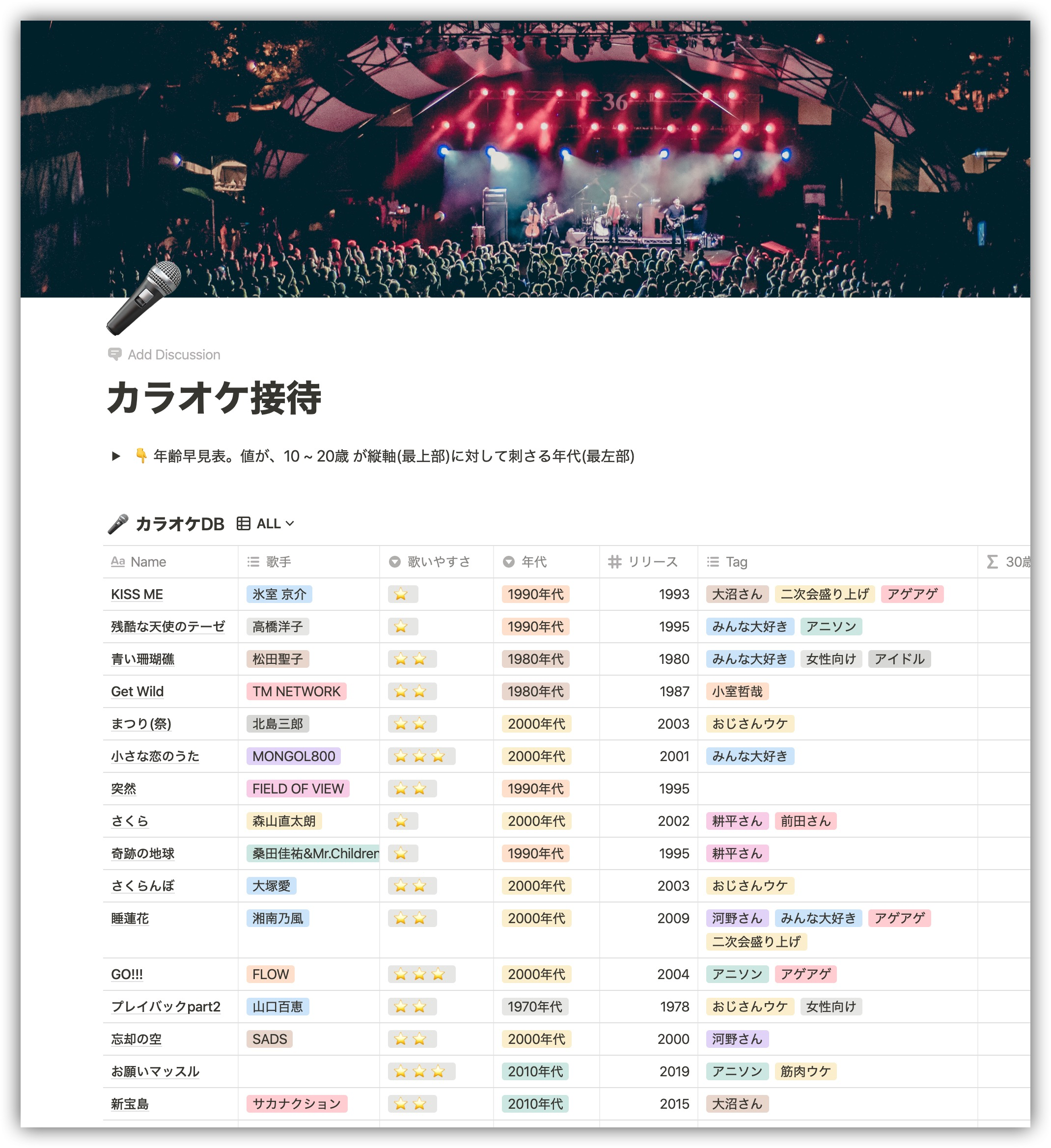Click the three-star rating for GO!!!
Image resolution: width=1051 pixels, height=1148 pixels.
421,974
